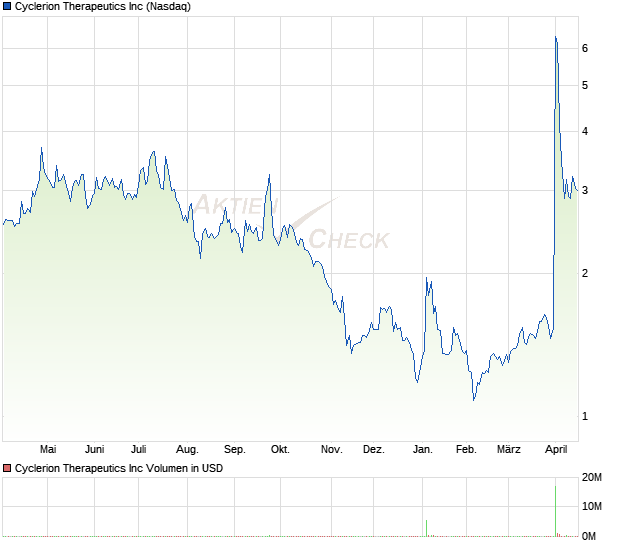Click the 20M volume axis label
This screenshot has height=546, width=620.
592,478
